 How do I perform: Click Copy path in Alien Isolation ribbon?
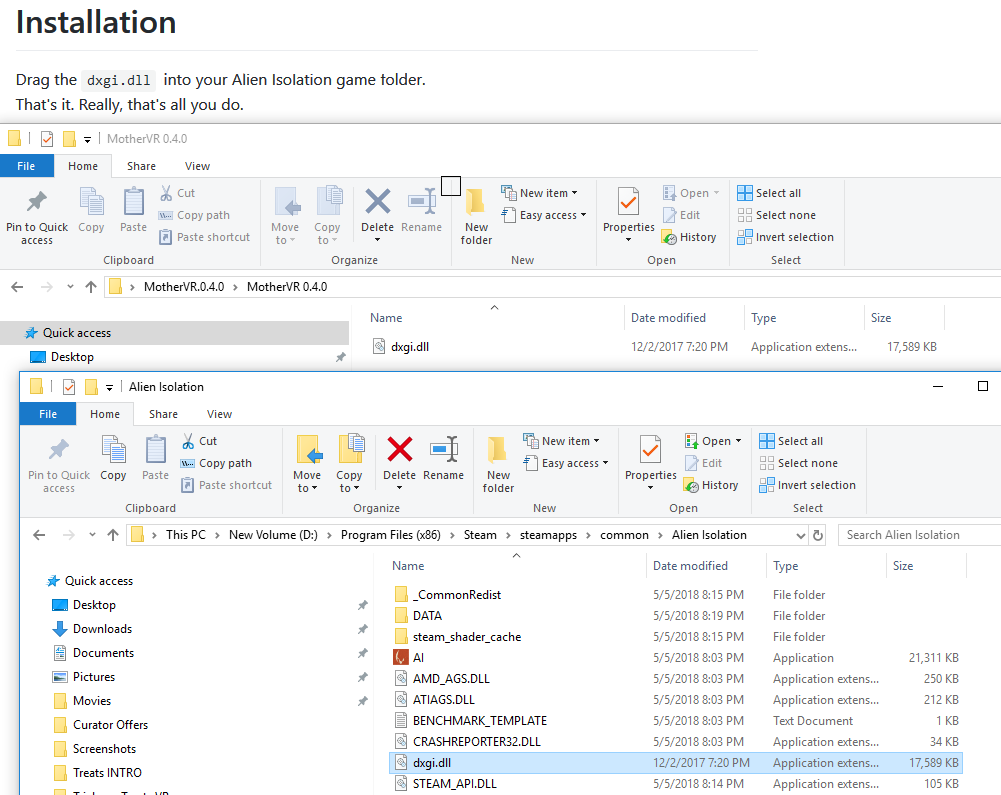tap(216, 463)
